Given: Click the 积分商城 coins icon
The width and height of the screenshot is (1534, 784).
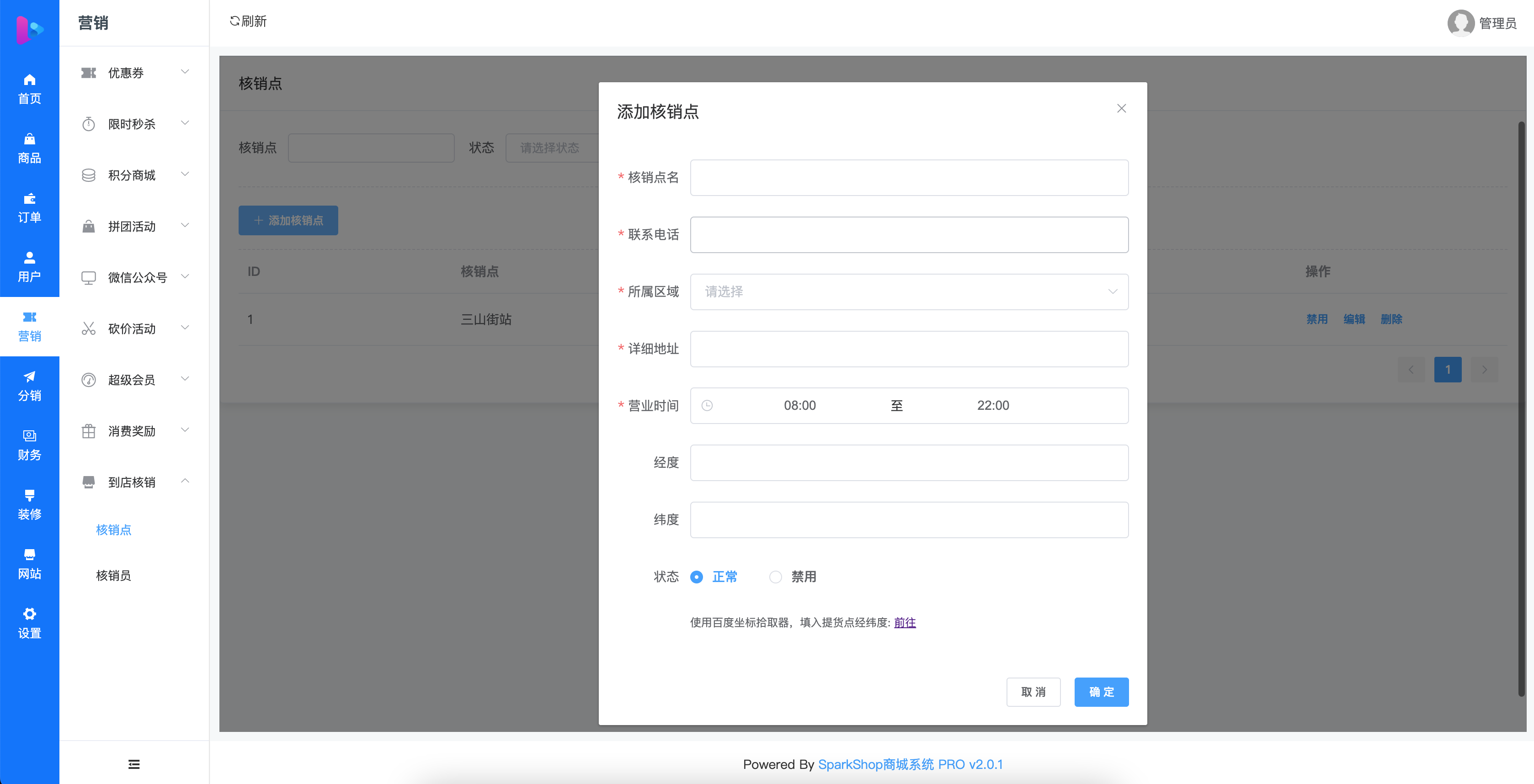Looking at the screenshot, I should click(x=89, y=175).
